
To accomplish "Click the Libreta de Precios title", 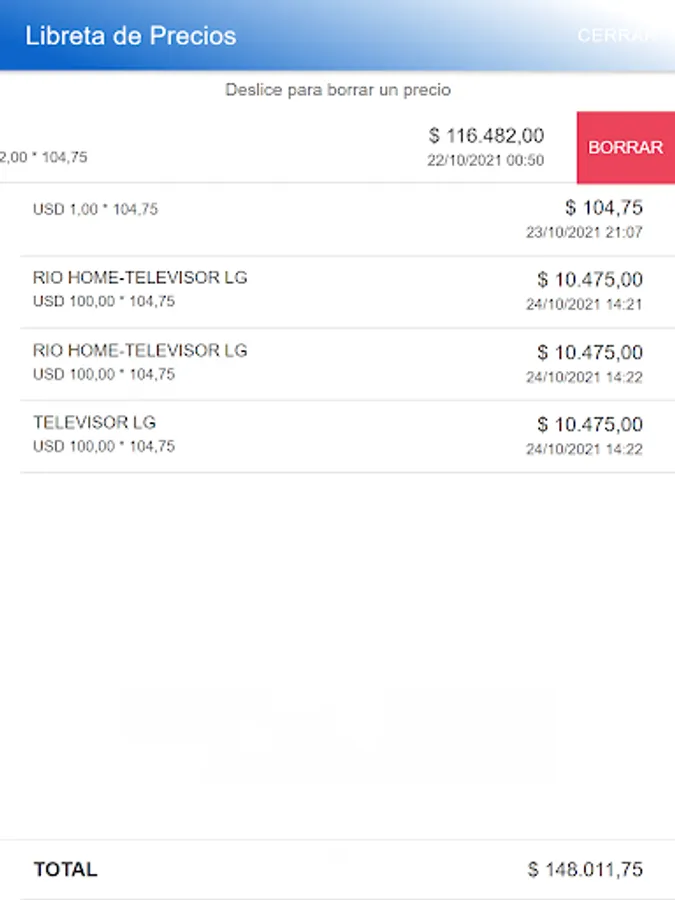I will [131, 36].
